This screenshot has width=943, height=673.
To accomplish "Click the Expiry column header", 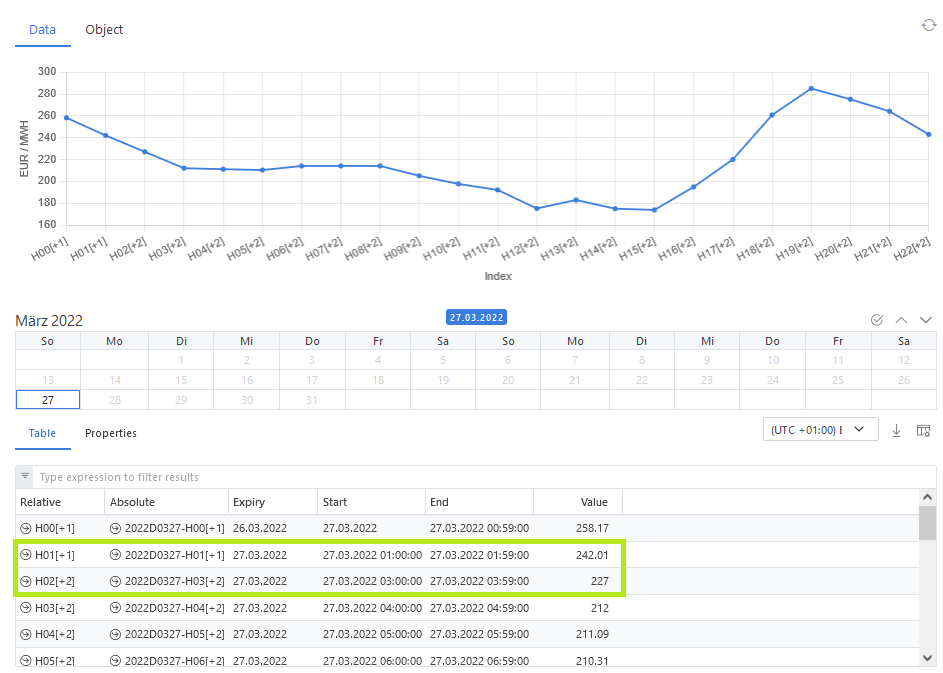I will pos(249,502).
